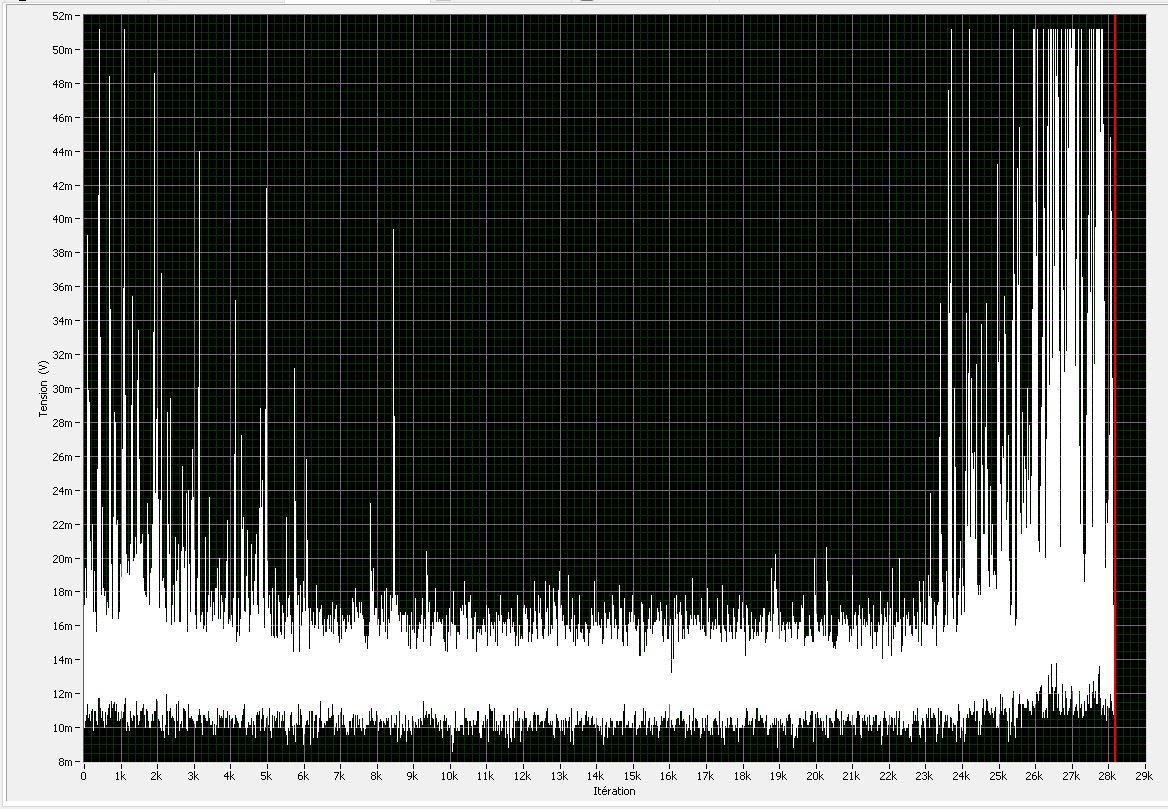Click the 0 start value on X-axis

pos(83,776)
